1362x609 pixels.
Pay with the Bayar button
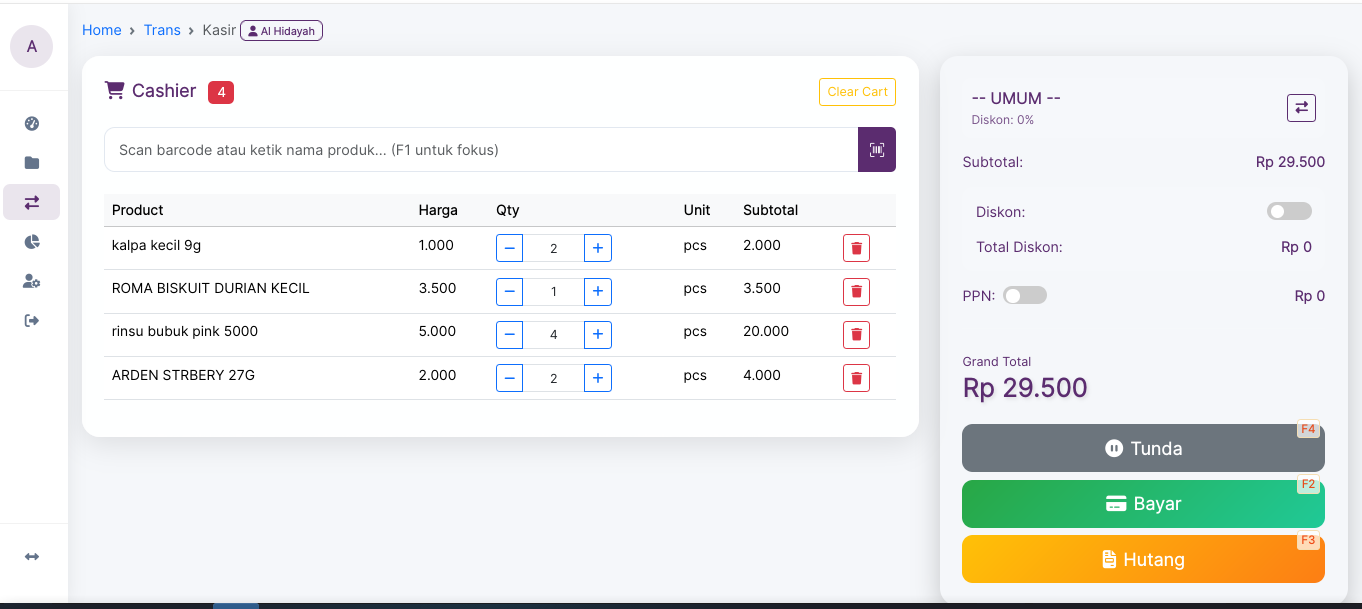click(x=1143, y=504)
